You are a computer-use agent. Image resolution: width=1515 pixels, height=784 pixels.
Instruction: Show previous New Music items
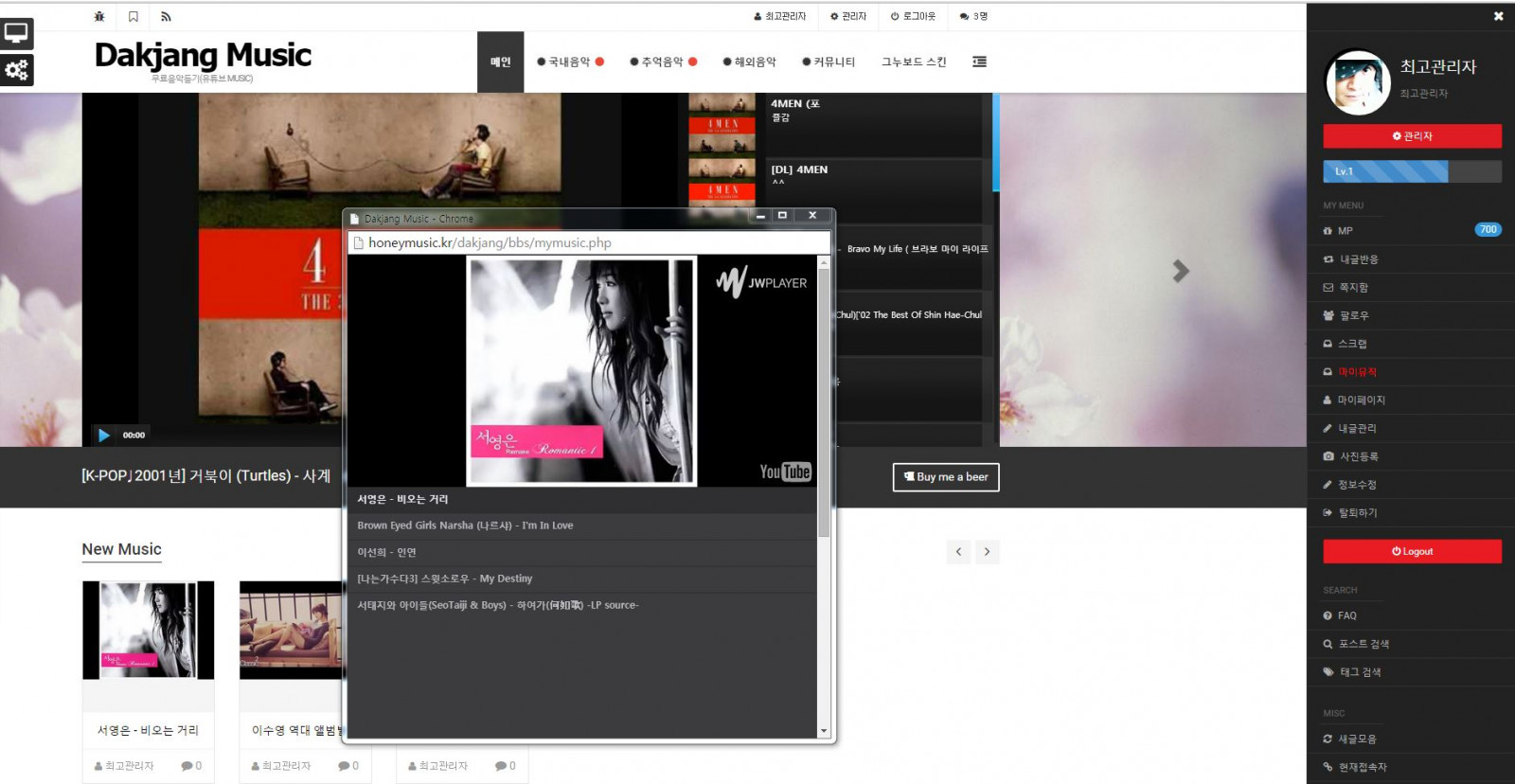point(958,552)
